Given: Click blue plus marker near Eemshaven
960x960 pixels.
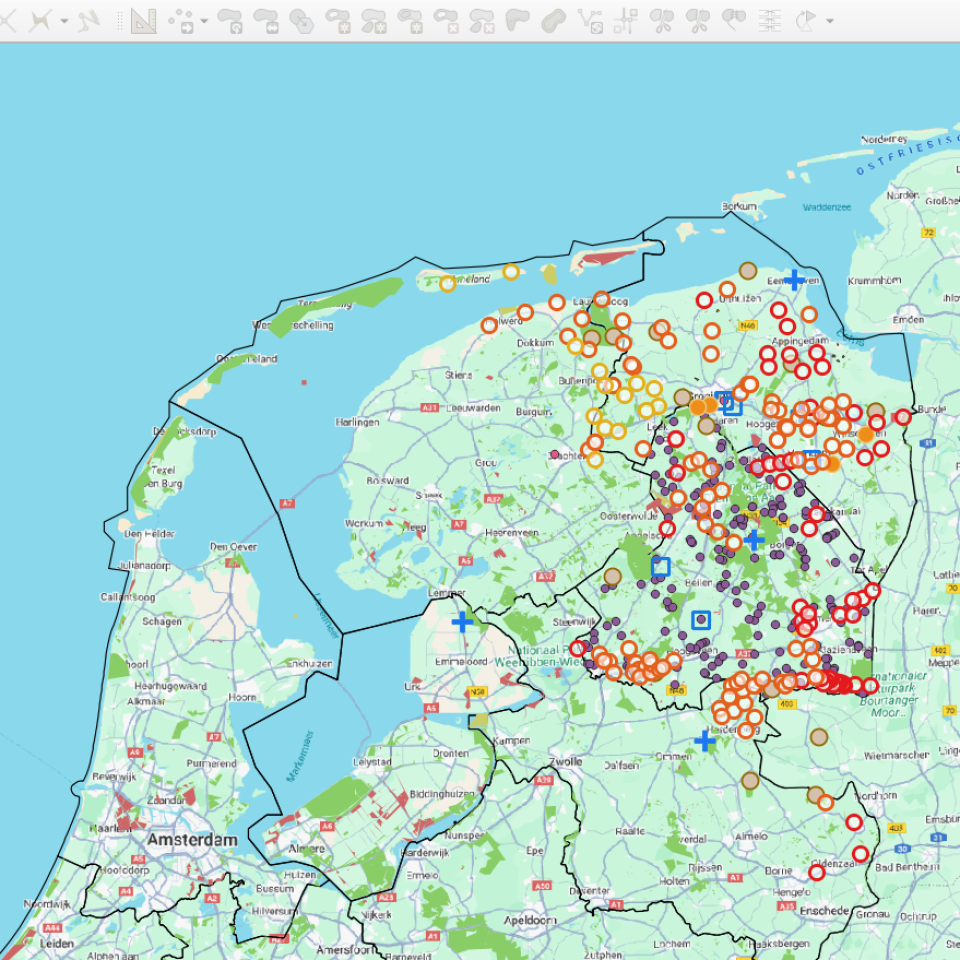Looking at the screenshot, I should pyautogui.click(x=794, y=280).
